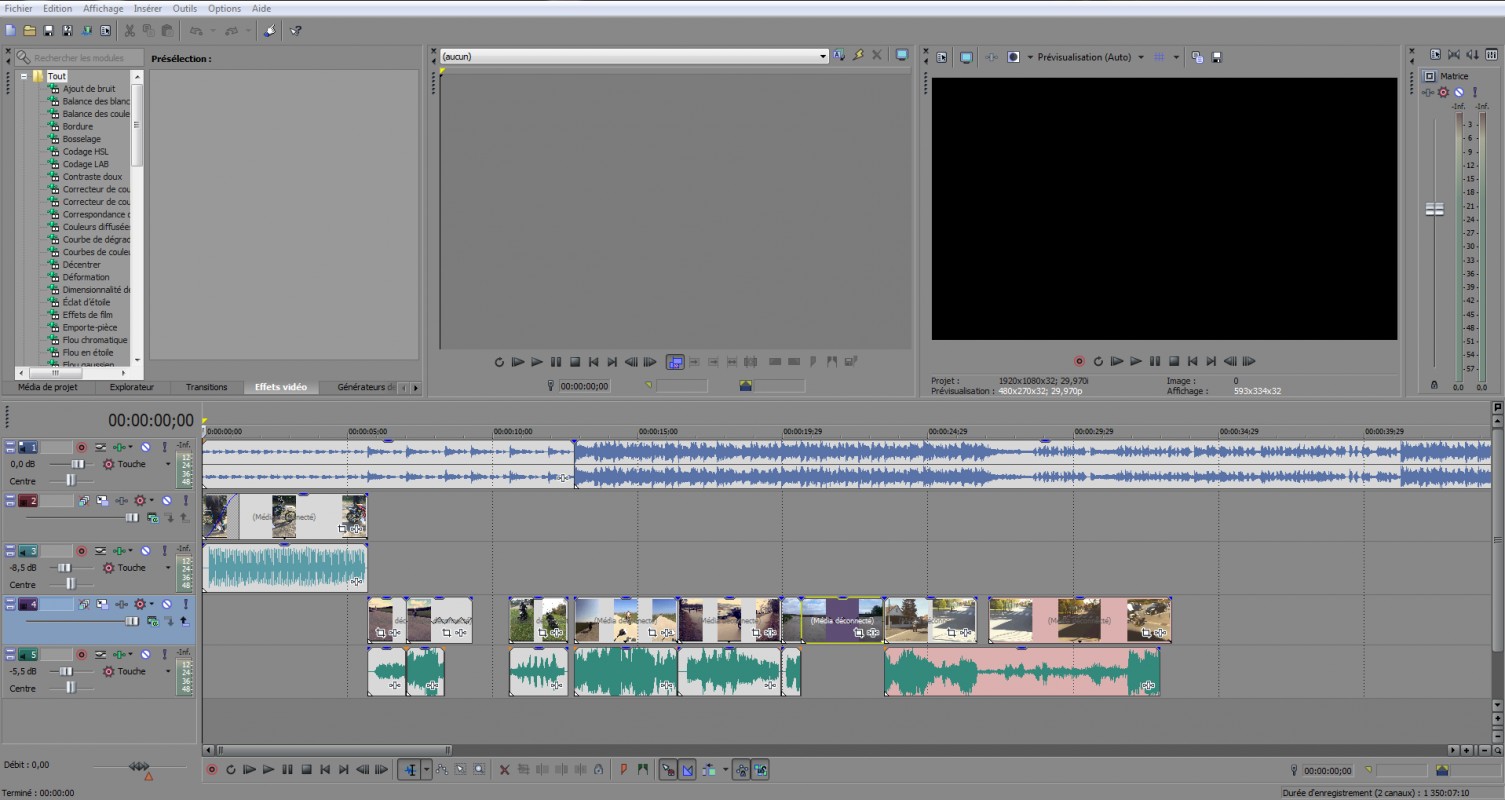Select the envelope edit tool icon
This screenshot has height=800, width=1505.
(441, 770)
